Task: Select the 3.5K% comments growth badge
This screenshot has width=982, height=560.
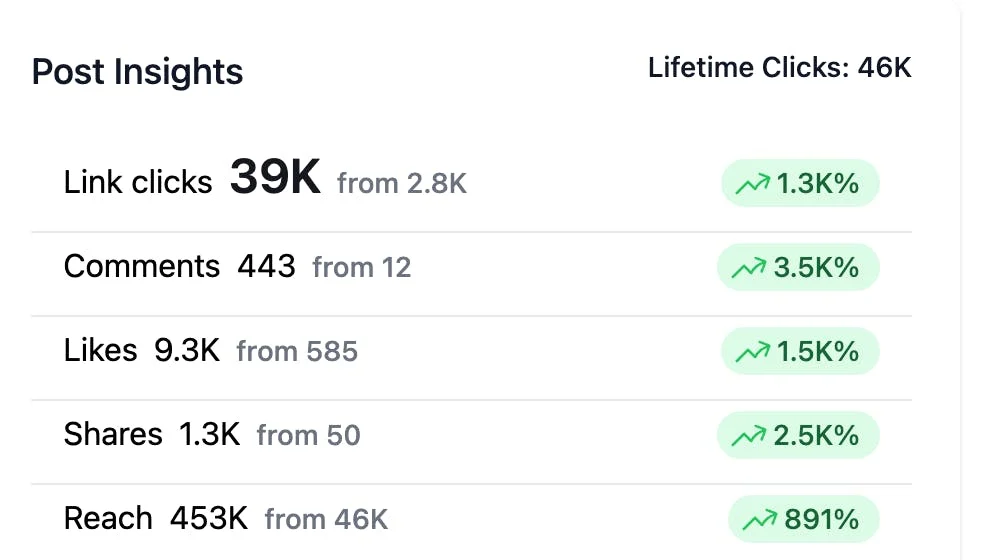Action: click(799, 267)
